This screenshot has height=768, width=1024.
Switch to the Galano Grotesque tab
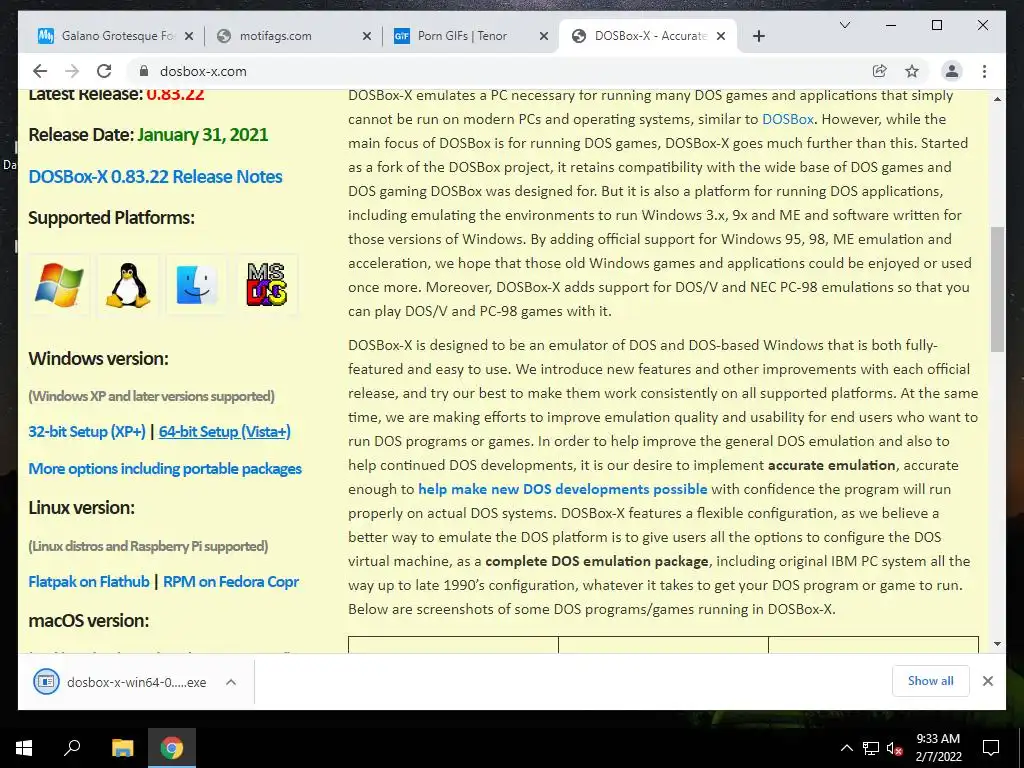116,36
